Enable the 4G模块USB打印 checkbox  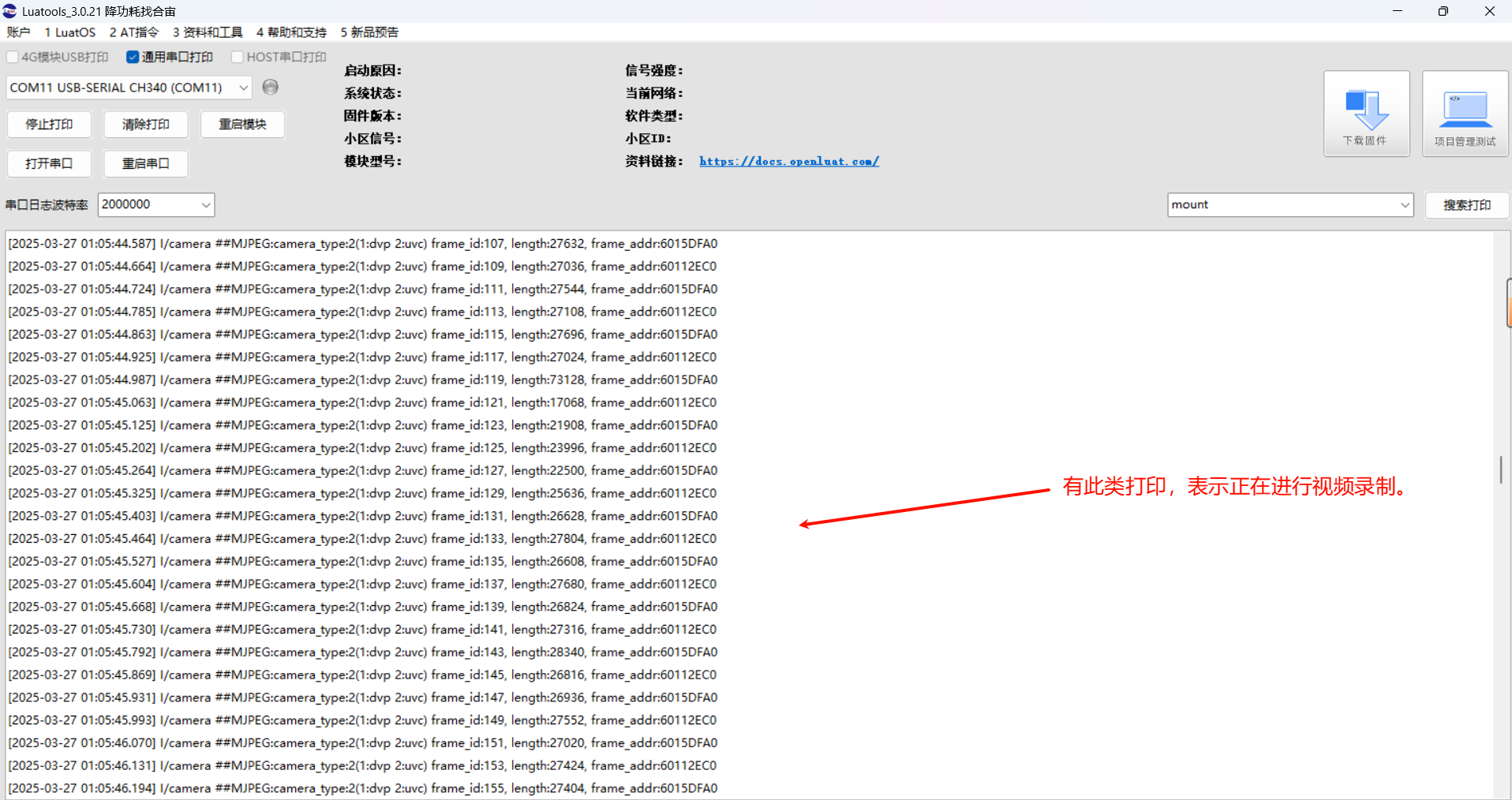13,57
